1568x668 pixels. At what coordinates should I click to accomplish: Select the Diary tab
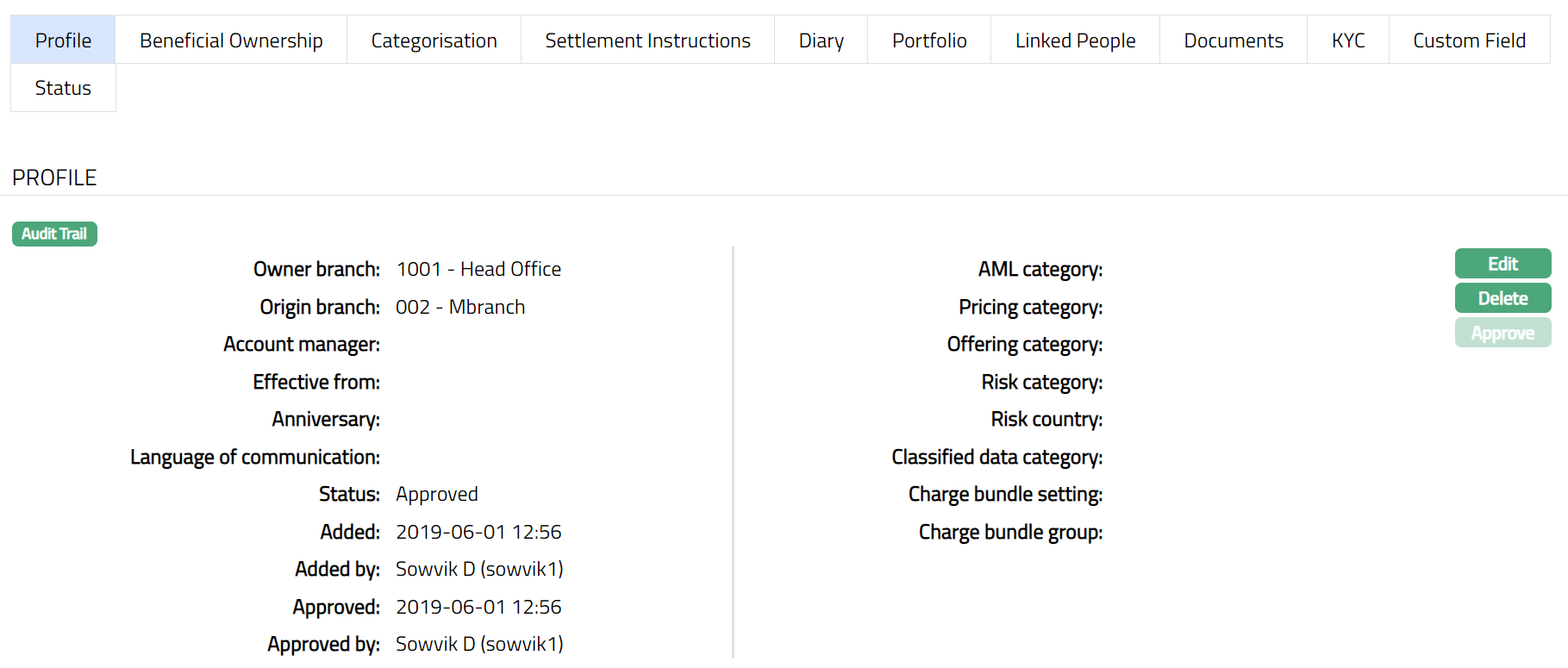pos(821,41)
